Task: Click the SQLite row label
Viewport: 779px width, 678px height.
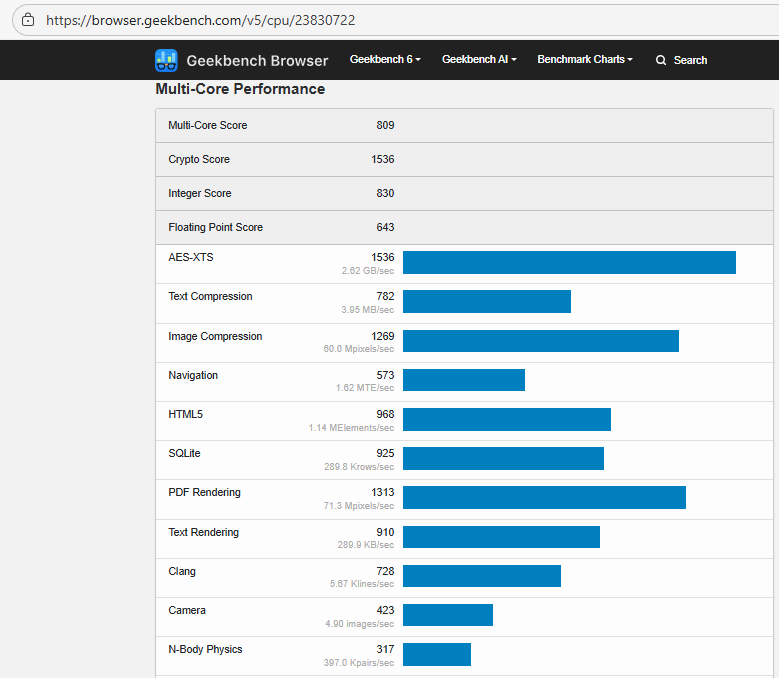Action: click(x=184, y=453)
